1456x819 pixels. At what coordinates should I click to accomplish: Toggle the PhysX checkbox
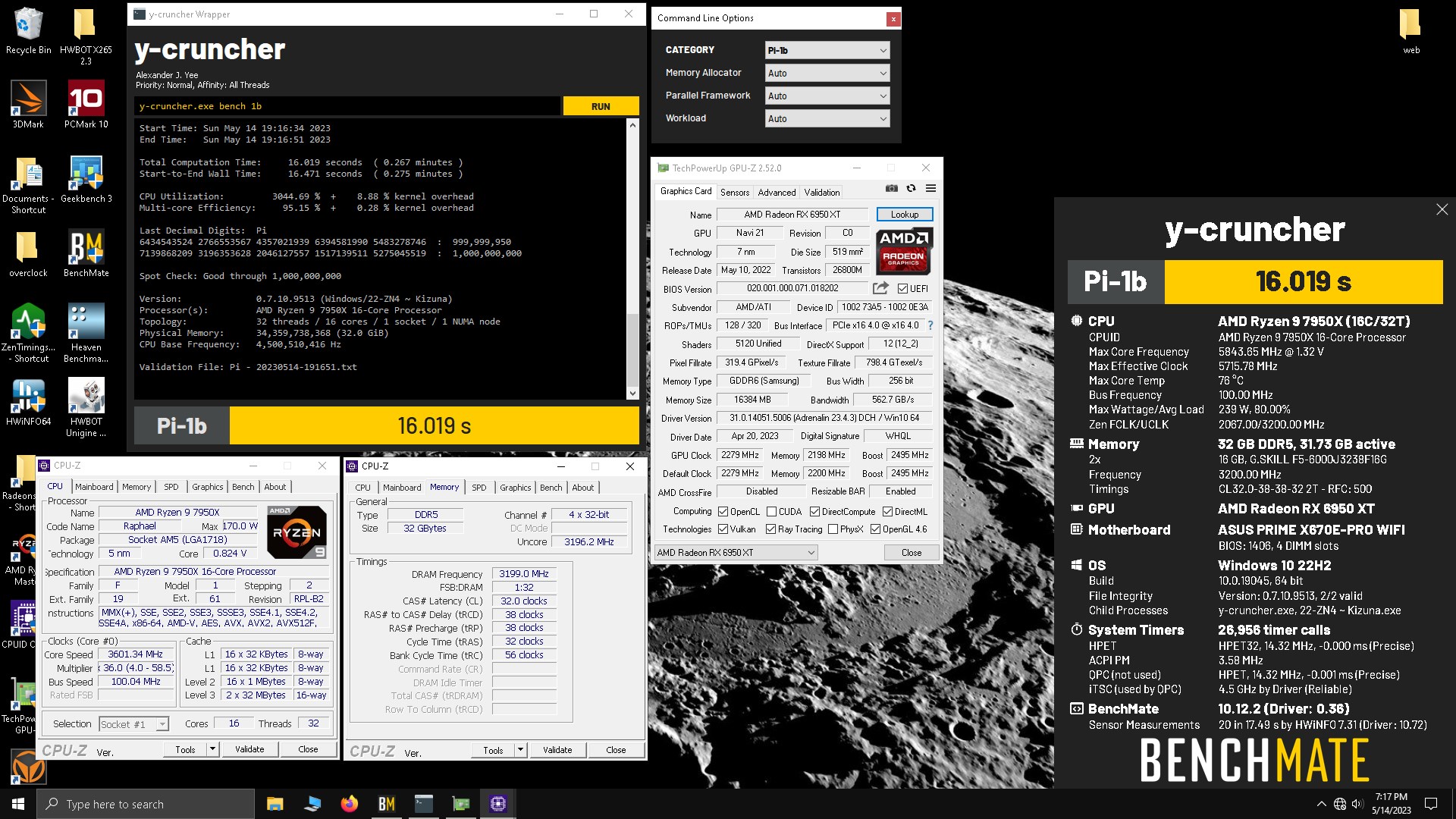[833, 529]
